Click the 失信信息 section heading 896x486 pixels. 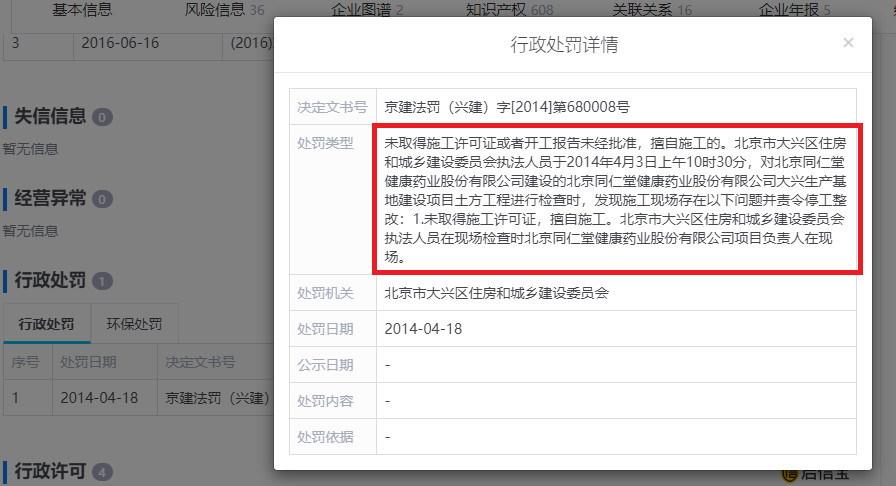point(50,116)
